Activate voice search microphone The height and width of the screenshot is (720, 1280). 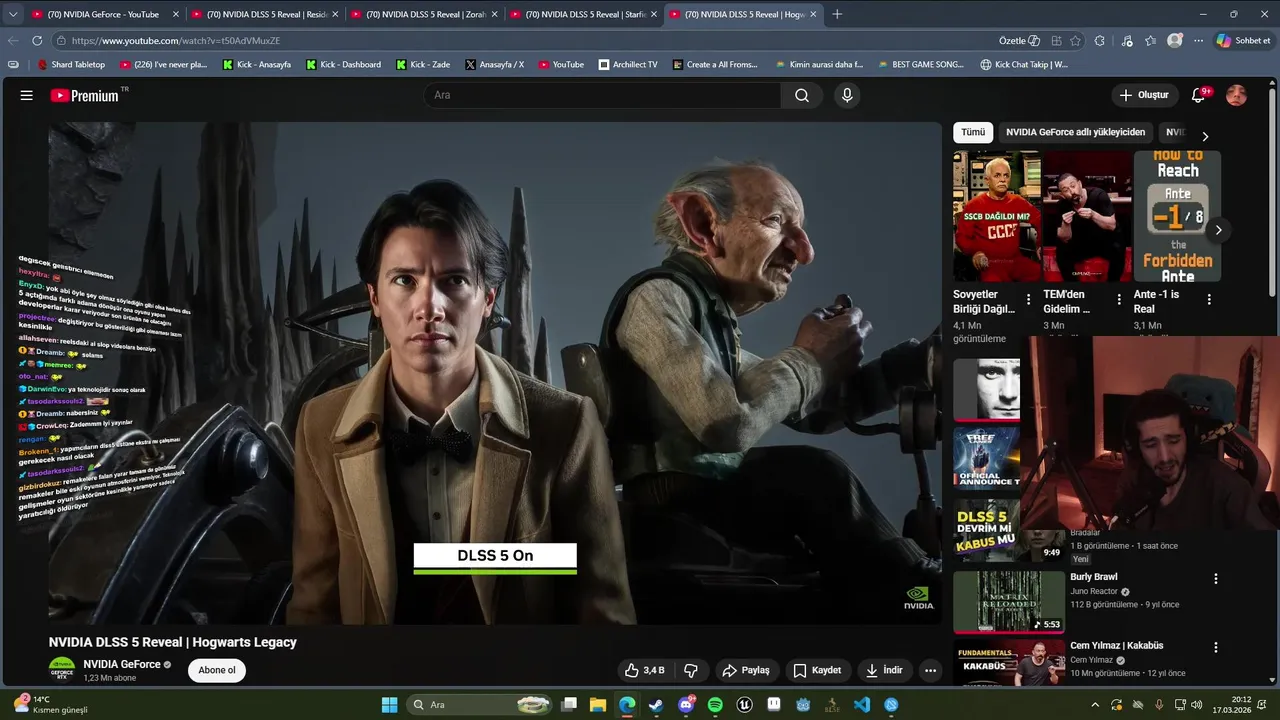click(847, 95)
